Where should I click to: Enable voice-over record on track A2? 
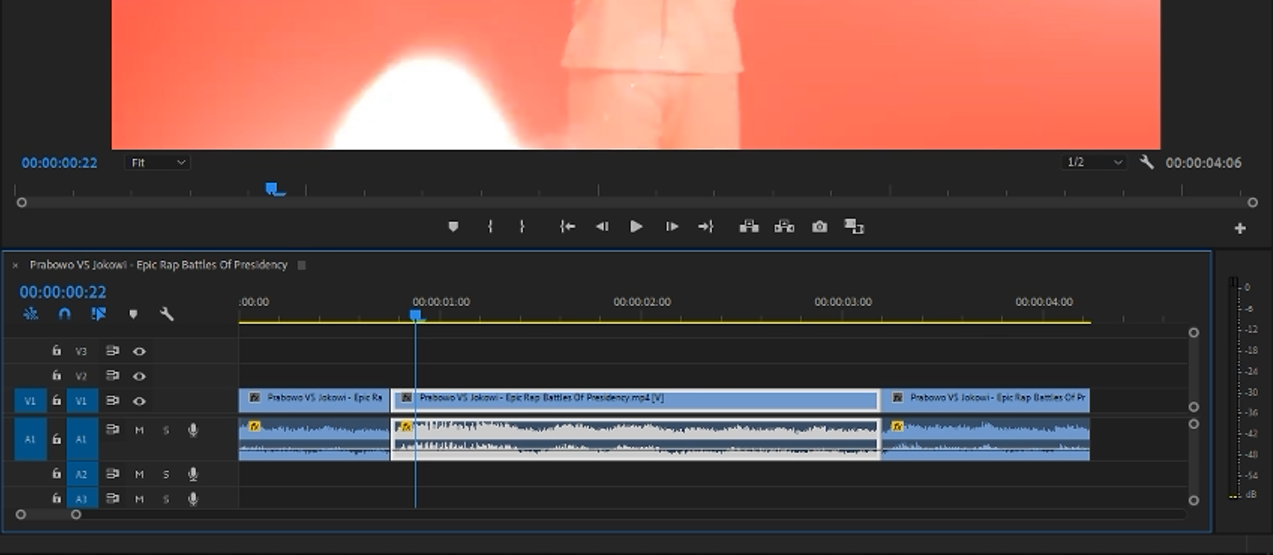[193, 474]
